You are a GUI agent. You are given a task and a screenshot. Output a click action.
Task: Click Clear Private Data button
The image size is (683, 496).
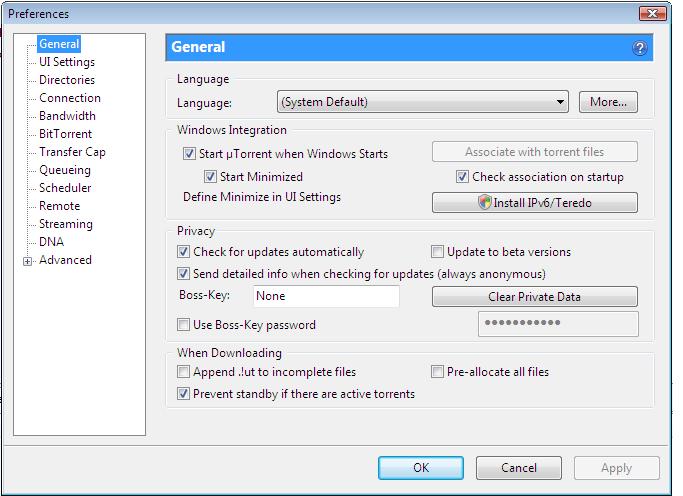(534, 297)
